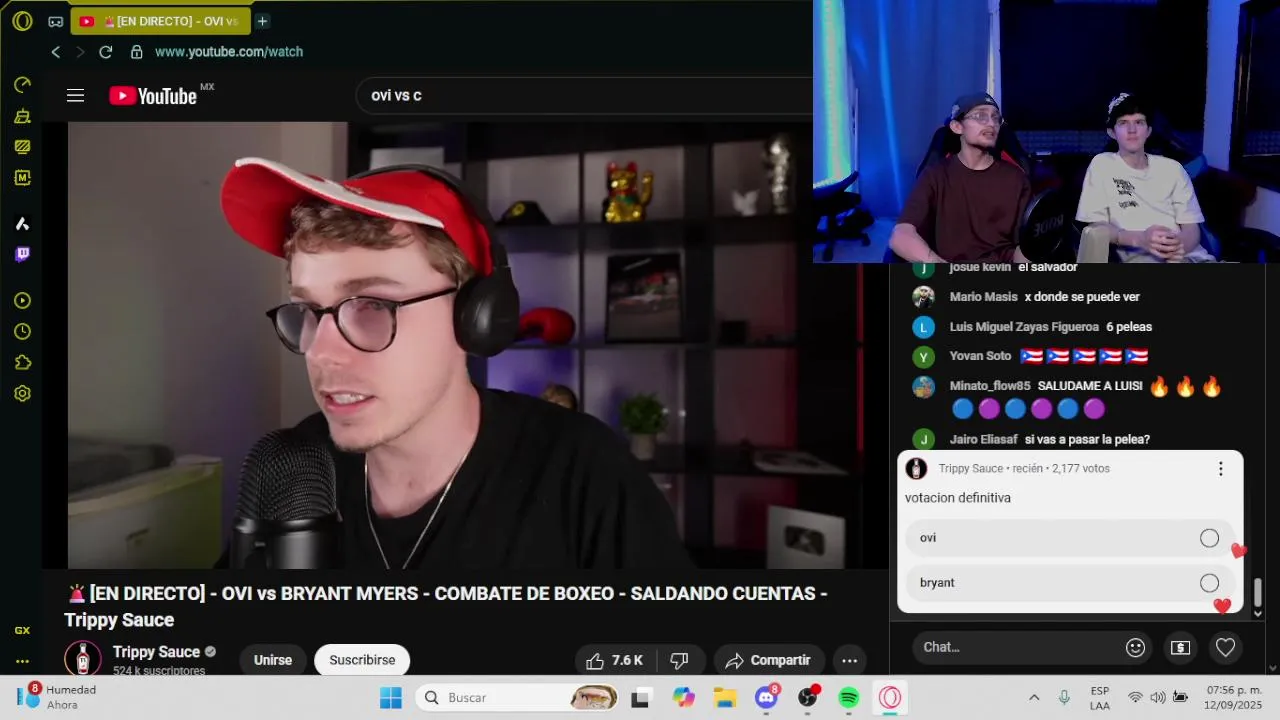Click the live chat scrollbar thumb

(1258, 593)
